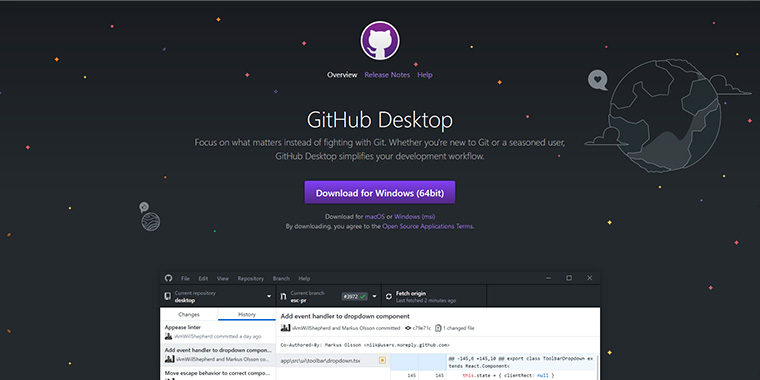Click the Current repository device icon
The height and width of the screenshot is (380, 760).
click(168, 296)
